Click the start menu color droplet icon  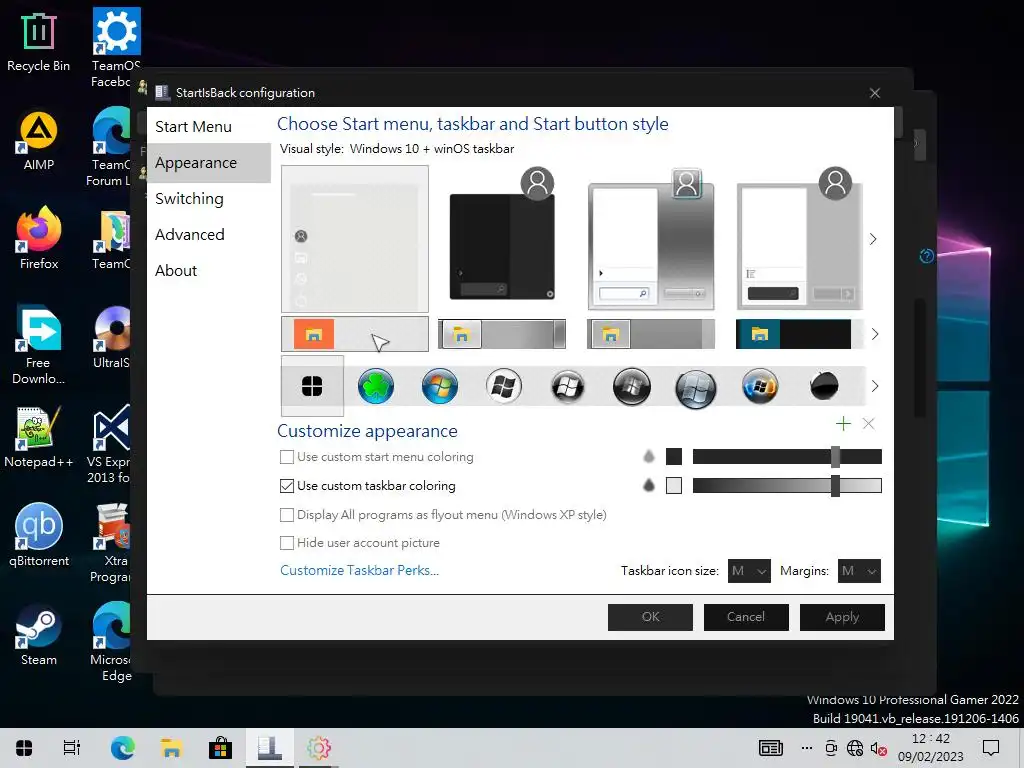(x=648, y=456)
